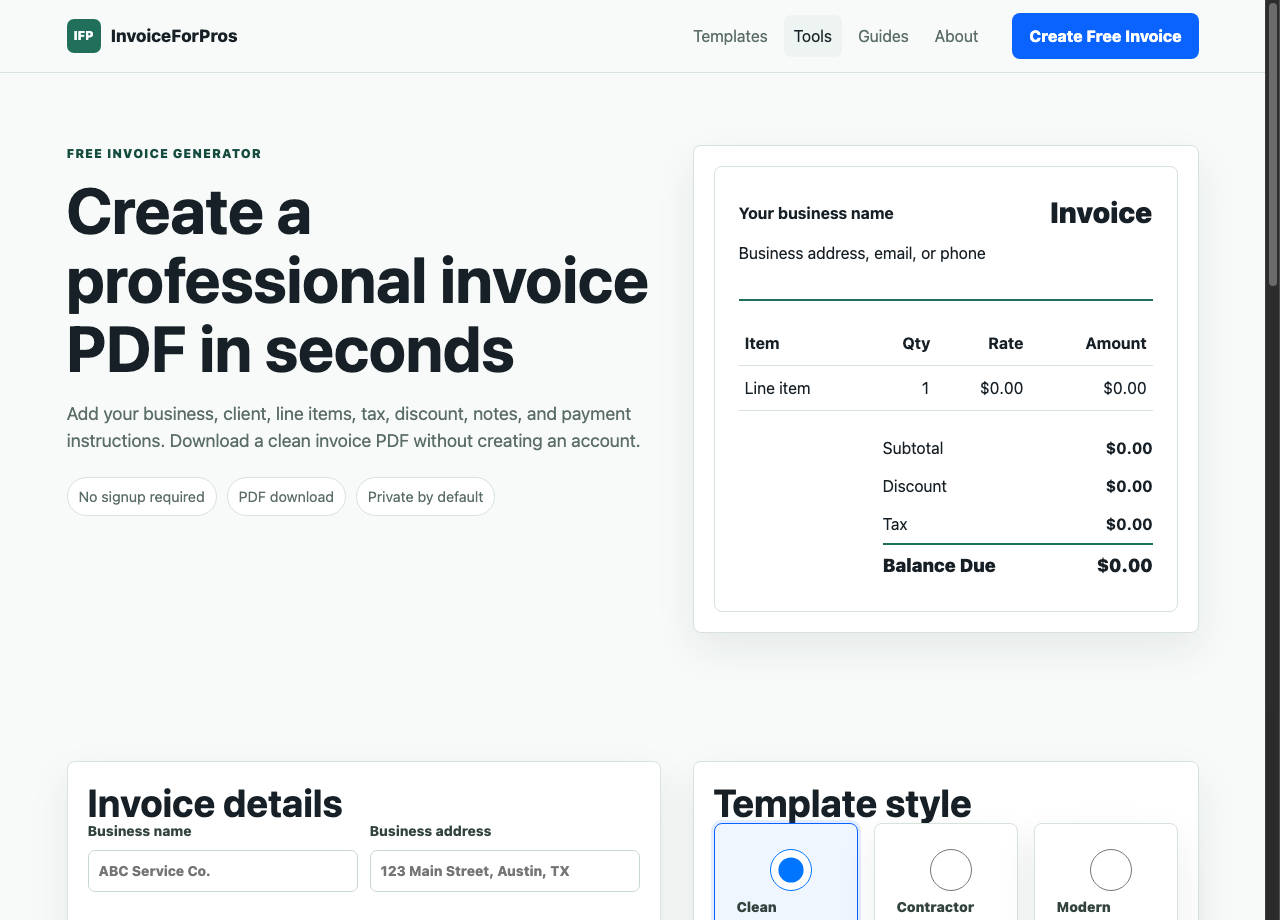
Task: Click the invoice preview card
Action: tap(945, 389)
